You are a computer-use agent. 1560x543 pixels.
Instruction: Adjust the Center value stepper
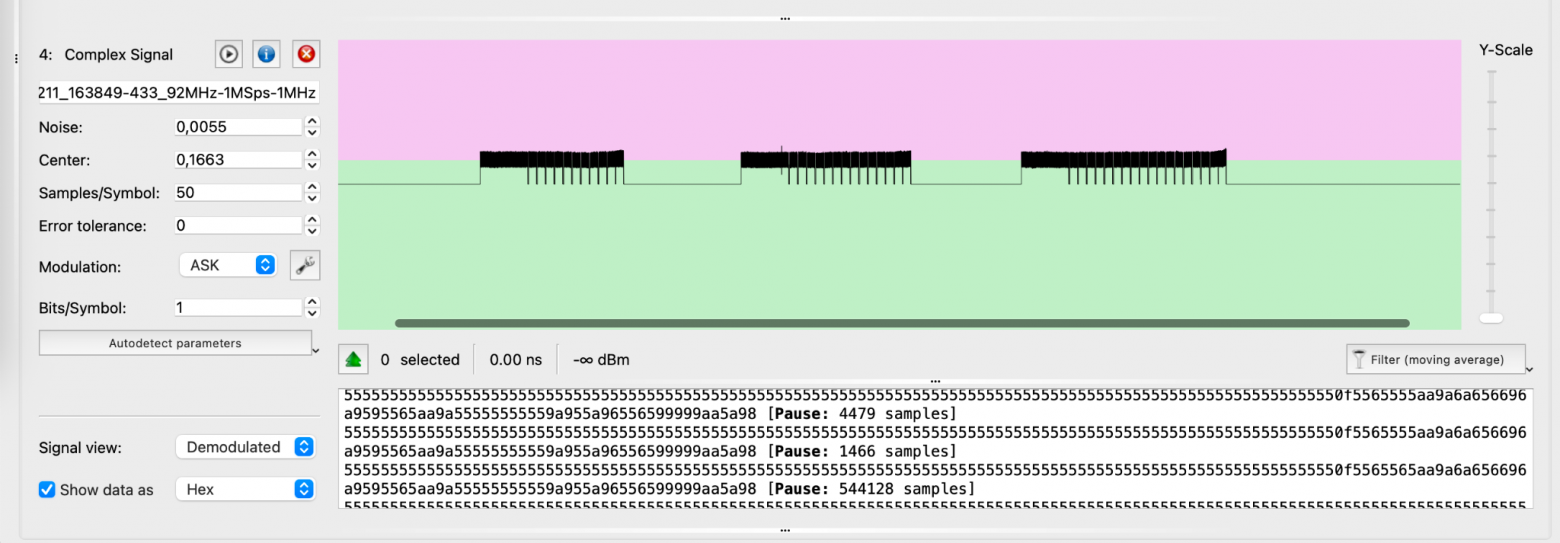tap(312, 160)
